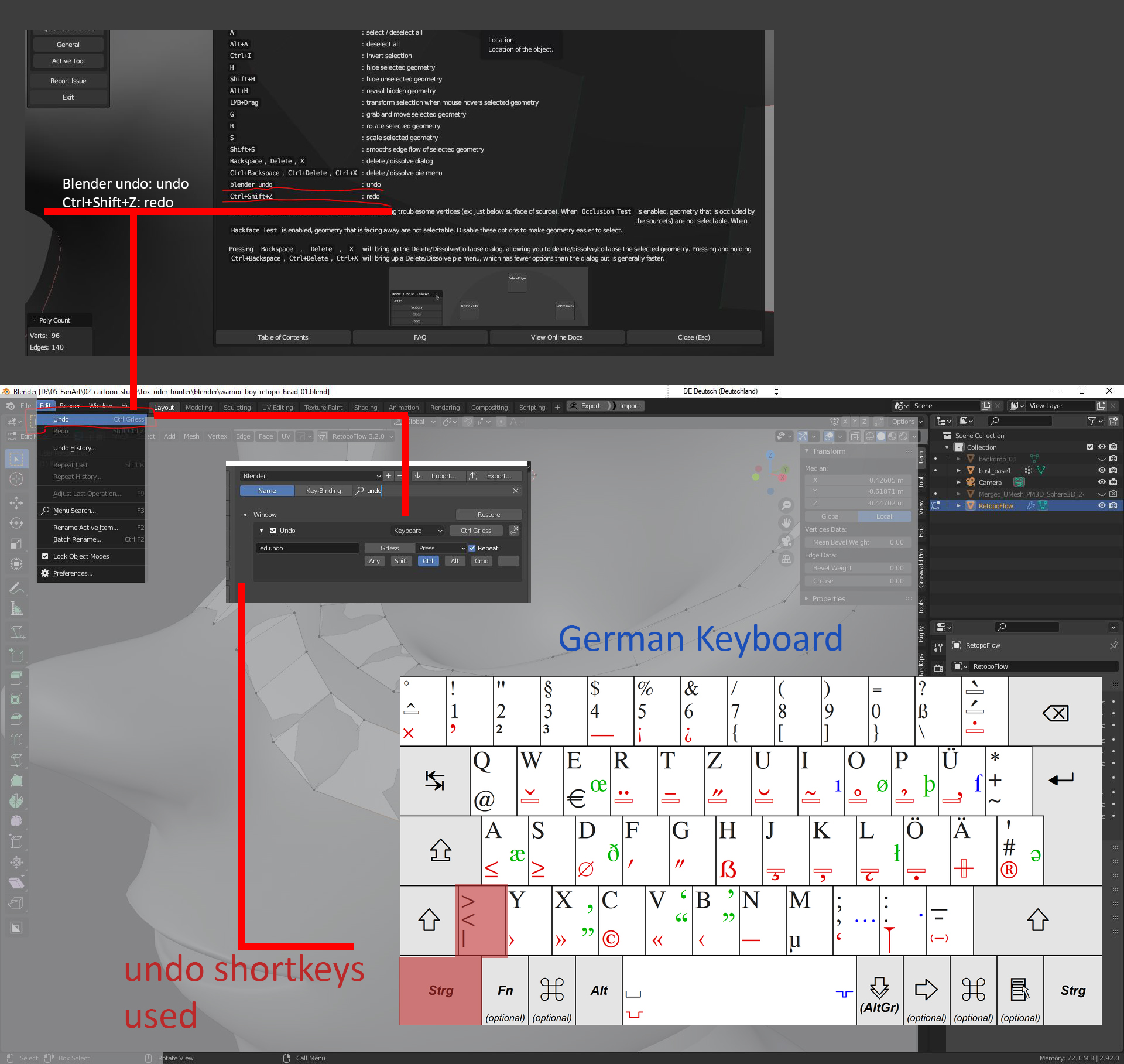This screenshot has height=1064, width=1124.
Task: Toggle Ctrl modifier button
Action: coord(428,561)
